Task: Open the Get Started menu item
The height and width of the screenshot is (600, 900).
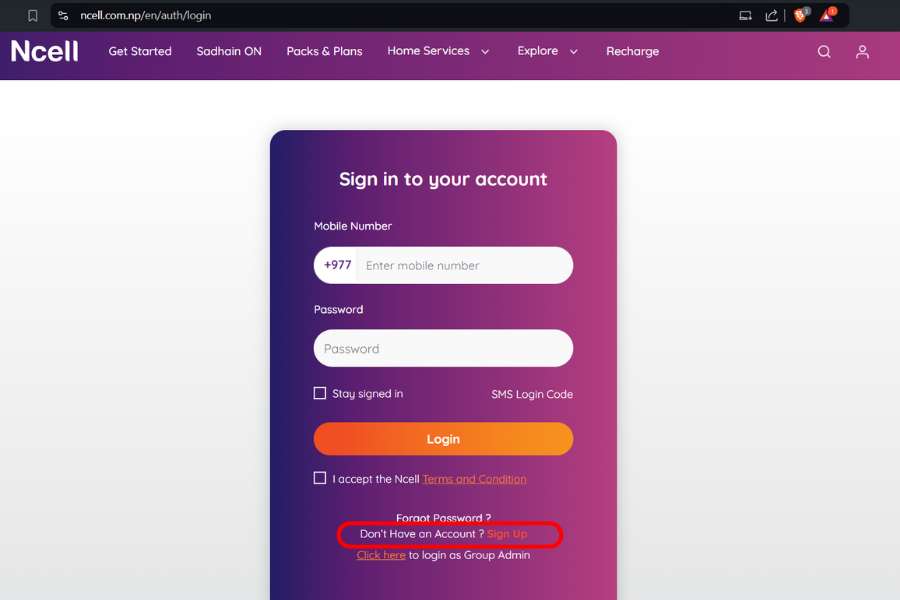Action: pos(140,51)
